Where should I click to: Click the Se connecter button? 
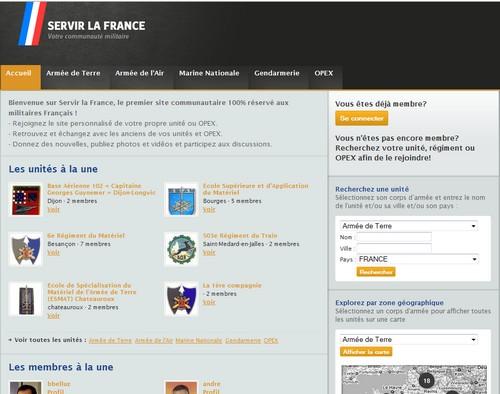coord(362,118)
